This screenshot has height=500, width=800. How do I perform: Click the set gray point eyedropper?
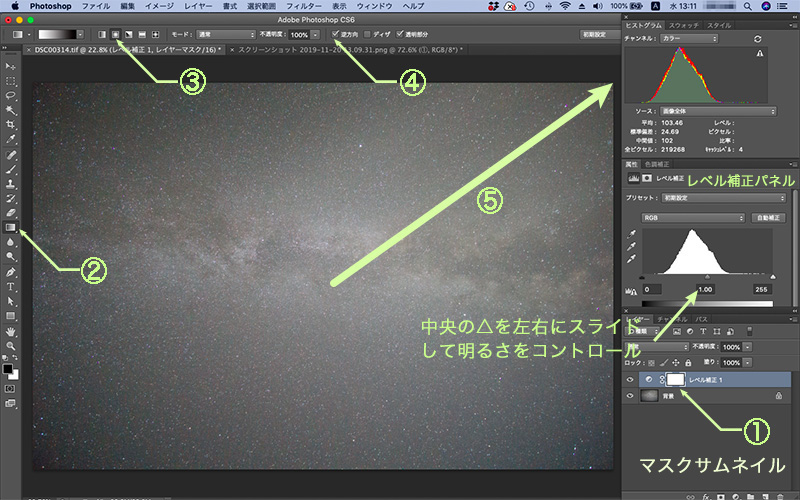point(632,247)
